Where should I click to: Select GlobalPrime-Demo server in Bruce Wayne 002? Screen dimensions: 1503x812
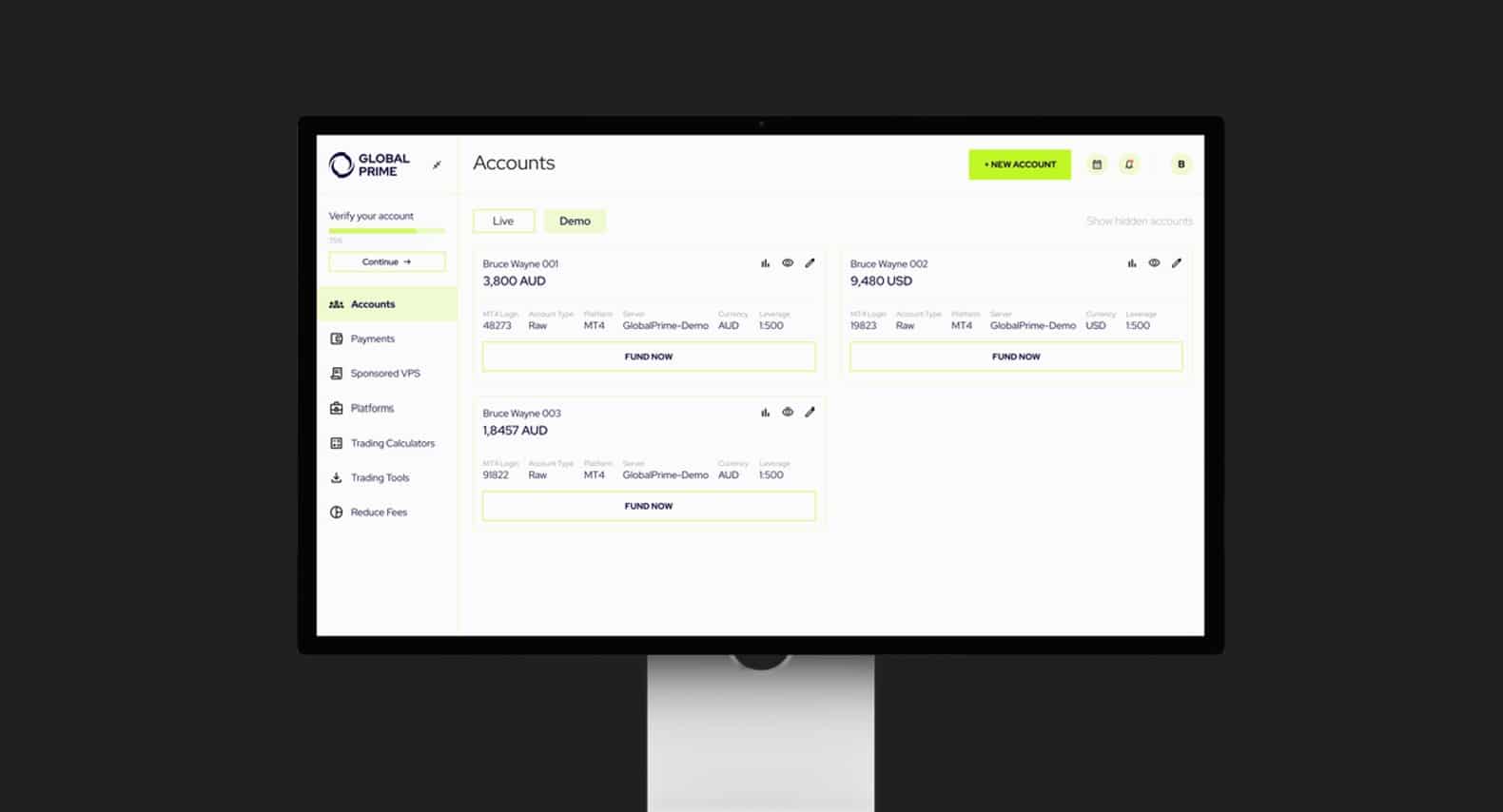[x=1033, y=326]
